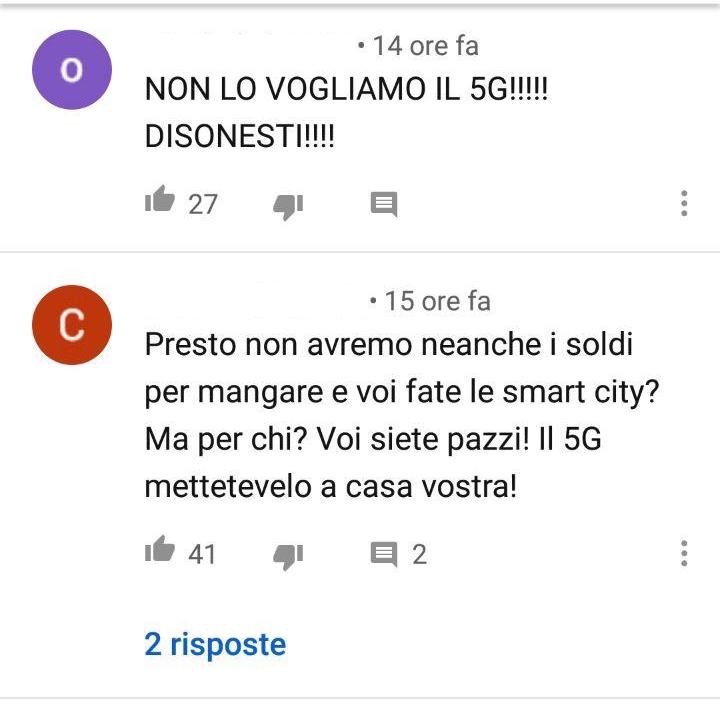Click the "14 ore fa" timestamp
This screenshot has width=720, height=706.
(x=425, y=46)
